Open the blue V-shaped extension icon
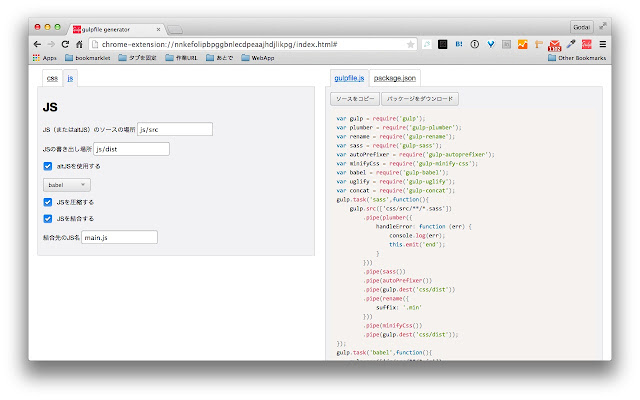640x400 pixels. pyautogui.click(x=491, y=44)
